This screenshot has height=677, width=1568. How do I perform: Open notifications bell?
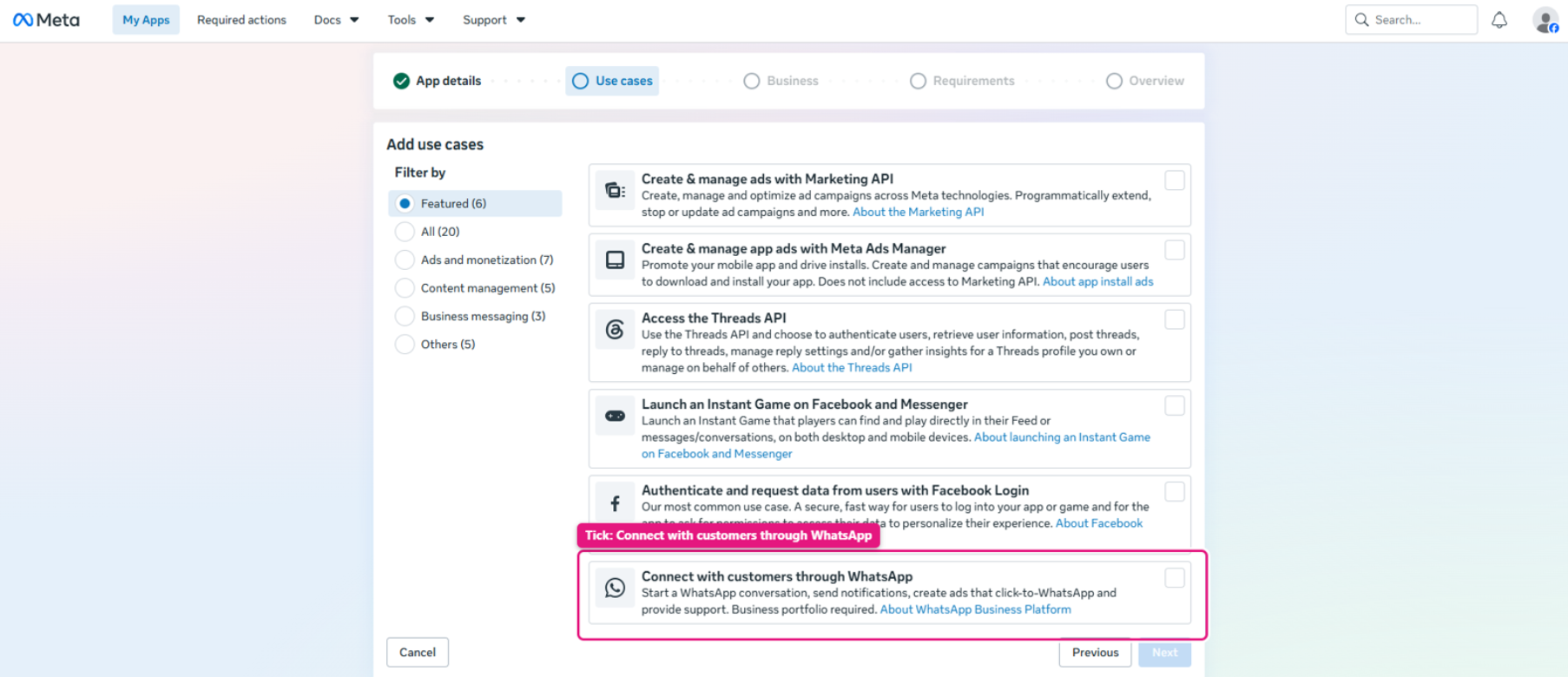[1499, 20]
